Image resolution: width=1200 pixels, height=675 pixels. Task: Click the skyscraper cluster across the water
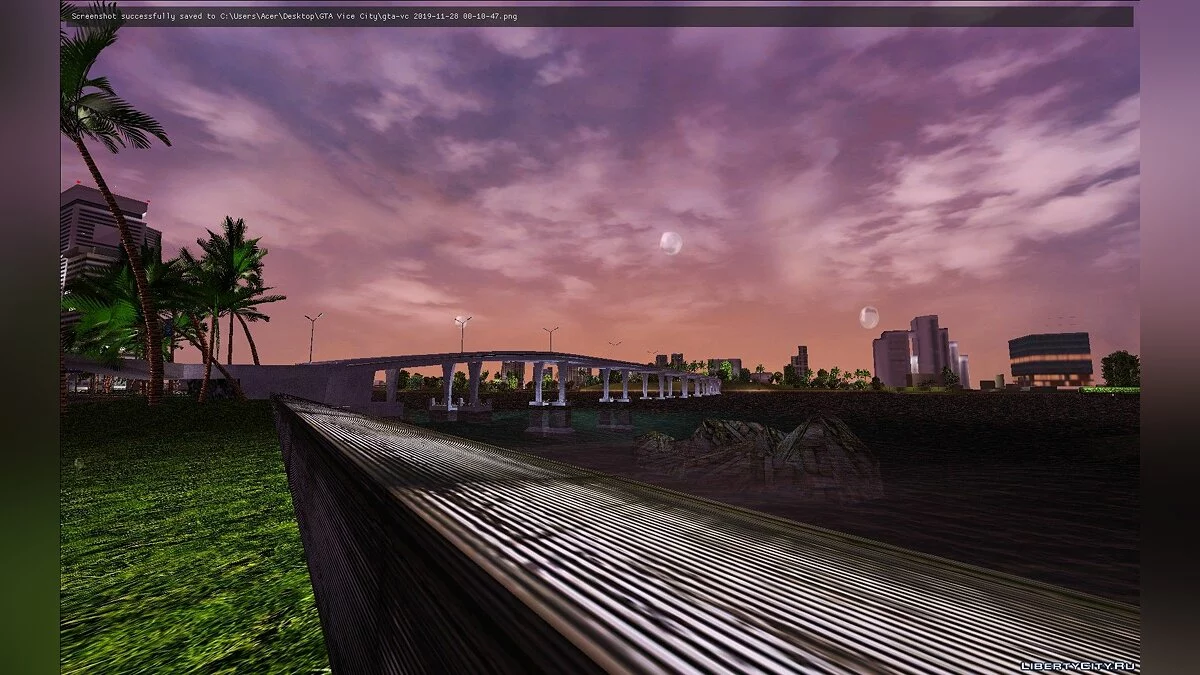(x=918, y=353)
